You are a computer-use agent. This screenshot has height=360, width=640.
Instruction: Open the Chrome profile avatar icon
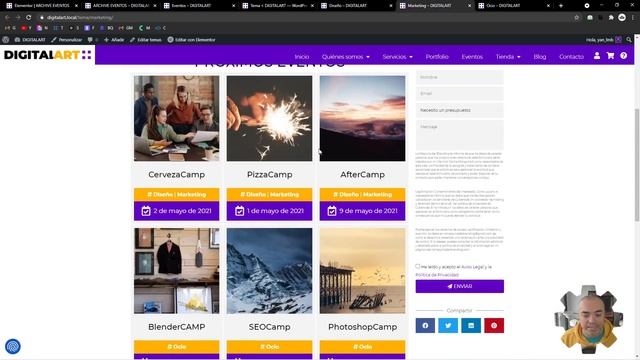point(622,18)
